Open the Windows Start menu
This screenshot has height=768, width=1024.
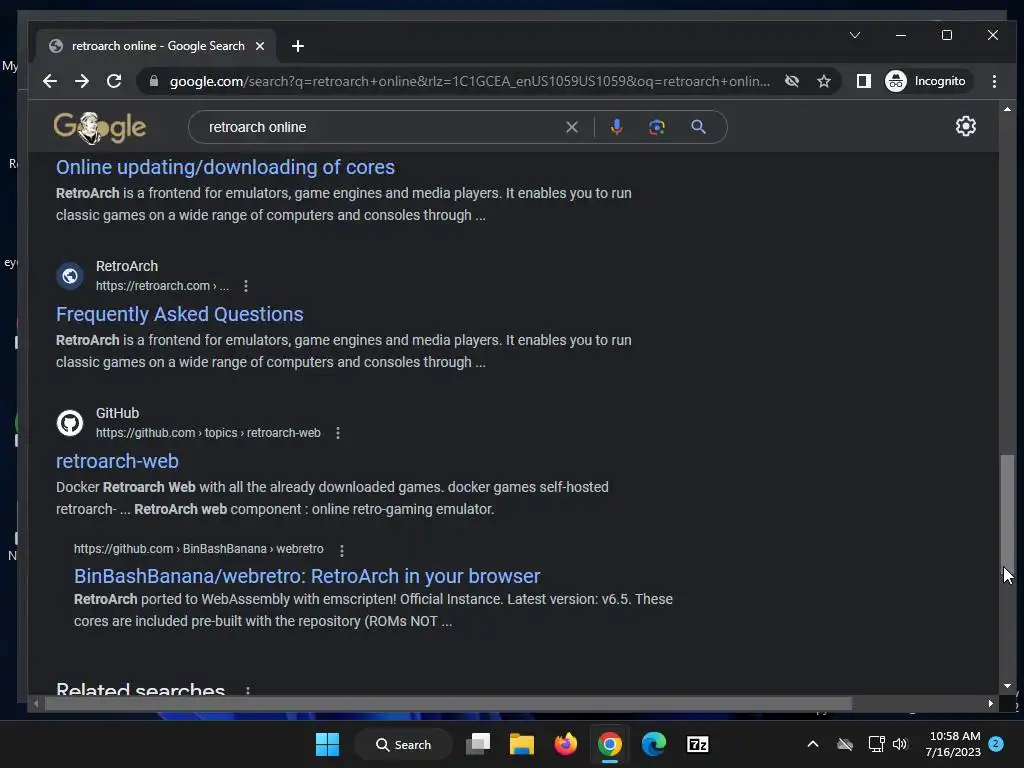(327, 744)
